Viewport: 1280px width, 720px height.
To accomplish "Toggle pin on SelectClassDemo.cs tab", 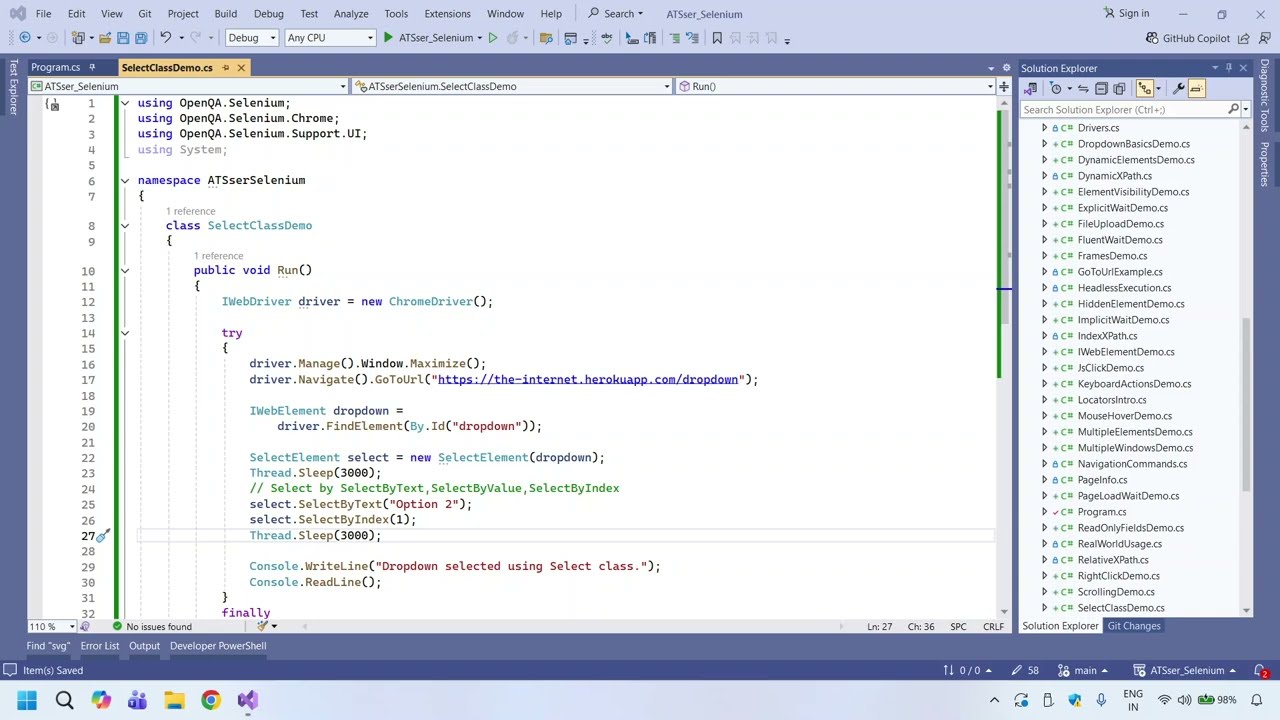I will pyautogui.click(x=226, y=68).
